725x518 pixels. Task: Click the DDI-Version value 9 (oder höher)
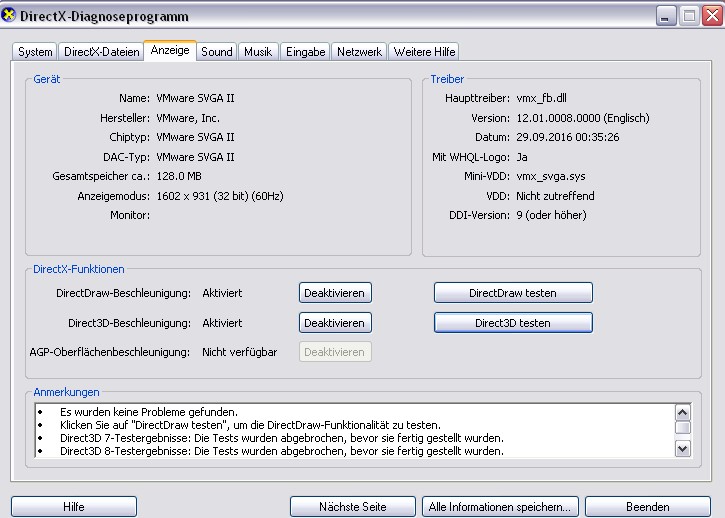point(551,215)
